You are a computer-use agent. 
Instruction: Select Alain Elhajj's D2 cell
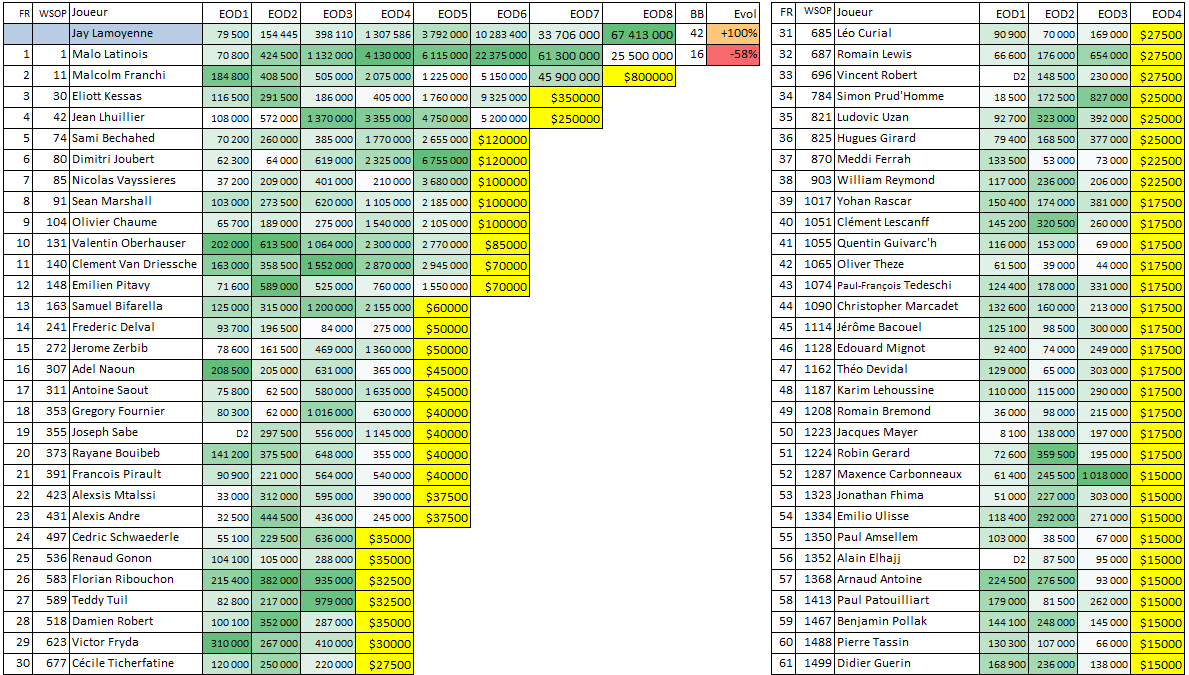(1003, 558)
